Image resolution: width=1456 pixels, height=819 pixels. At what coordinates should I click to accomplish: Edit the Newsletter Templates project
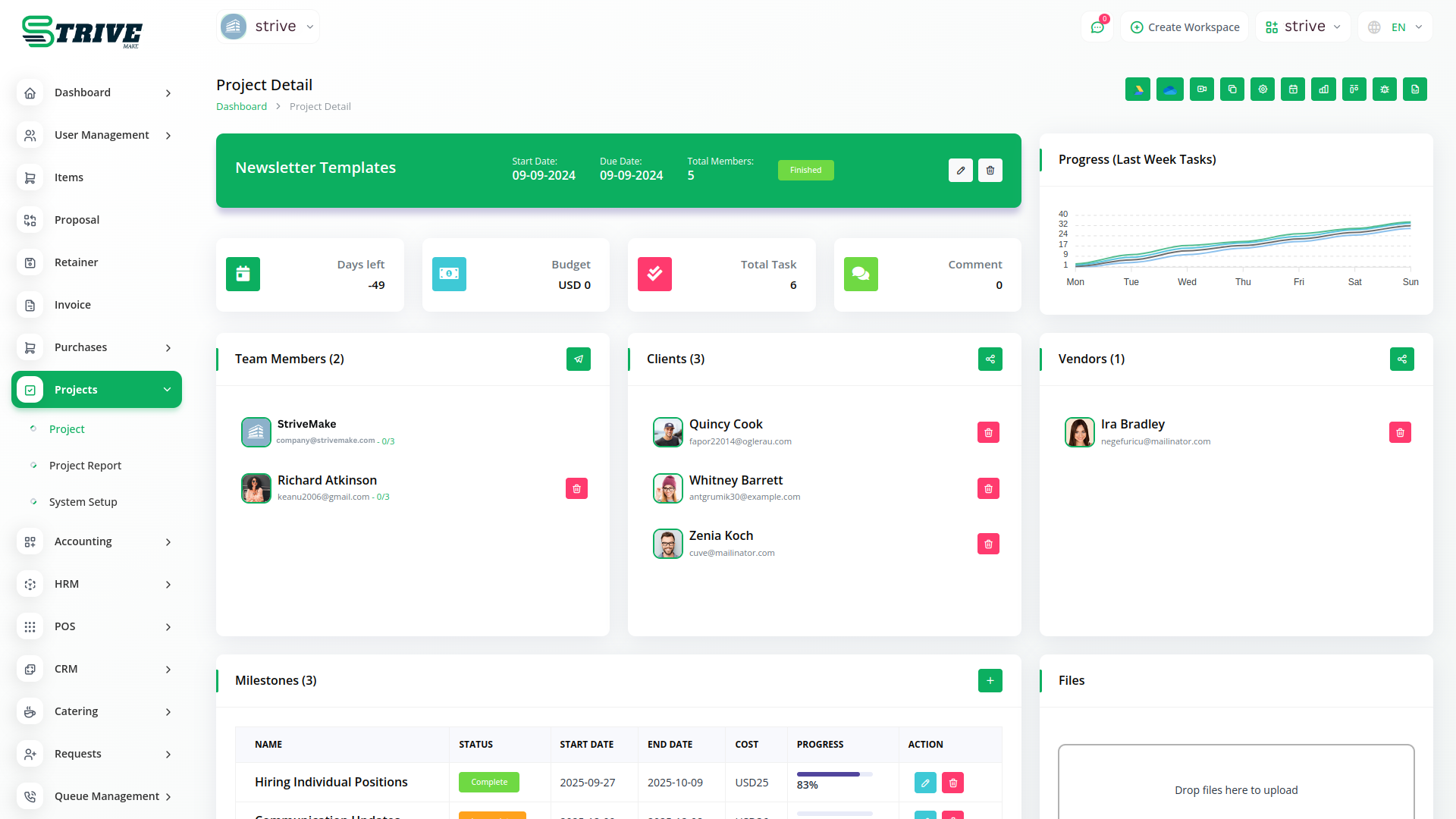point(961,171)
